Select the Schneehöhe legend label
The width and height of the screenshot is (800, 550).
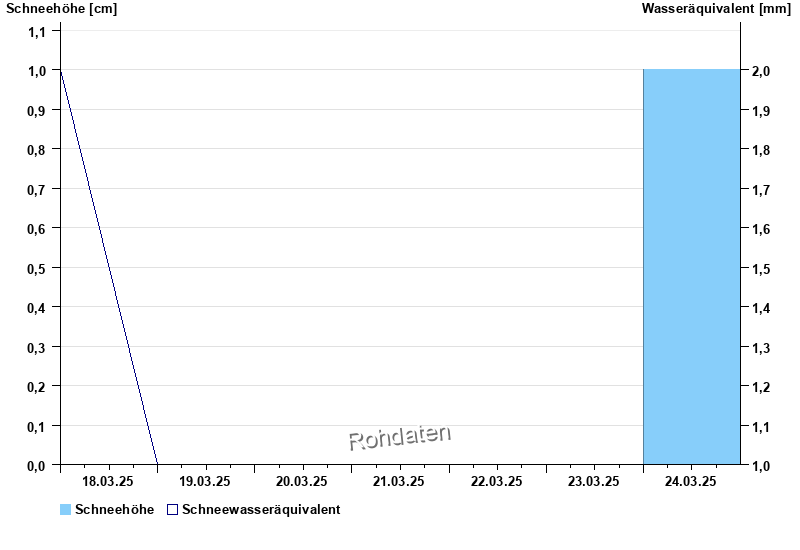pos(114,510)
